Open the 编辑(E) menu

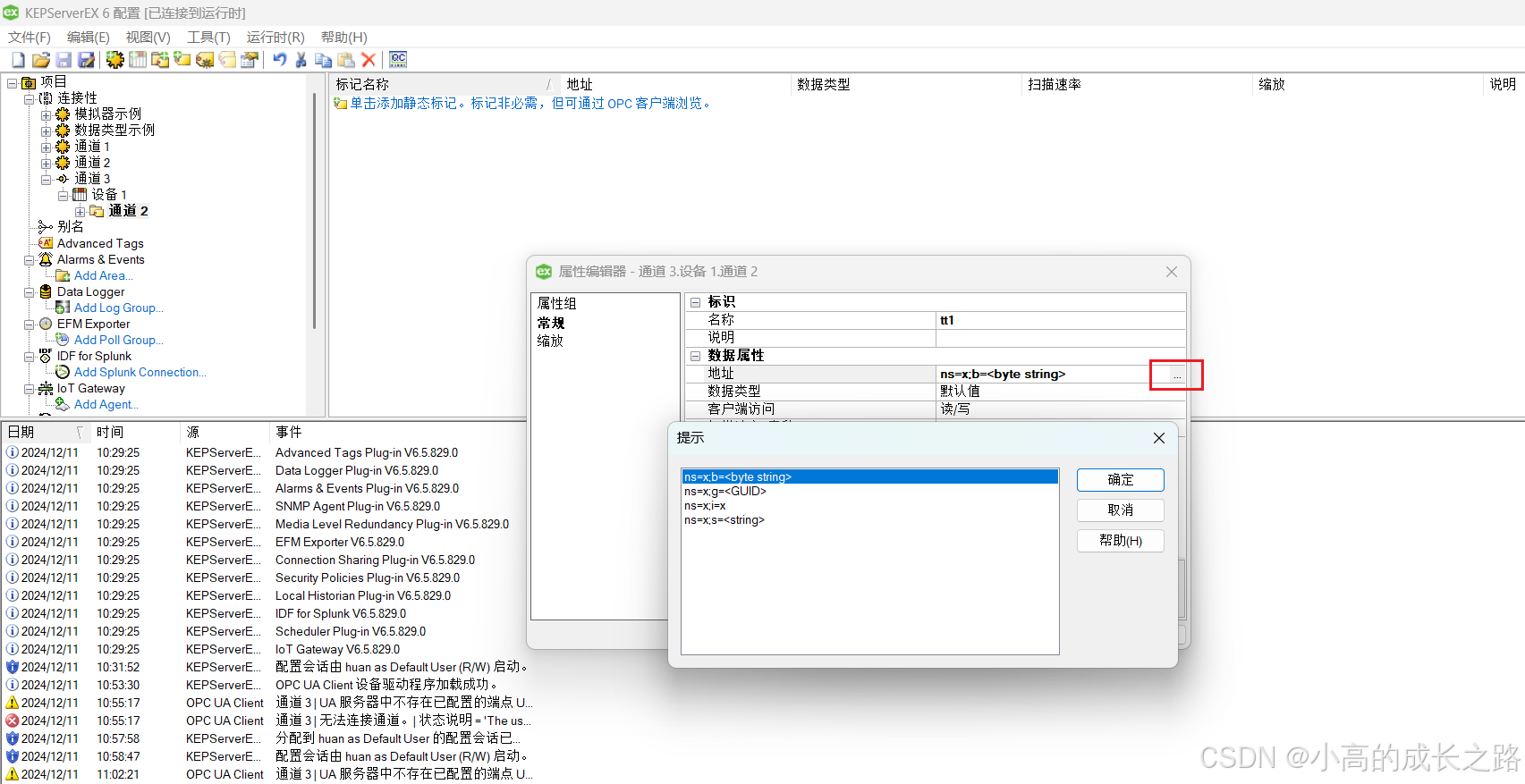[x=89, y=37]
